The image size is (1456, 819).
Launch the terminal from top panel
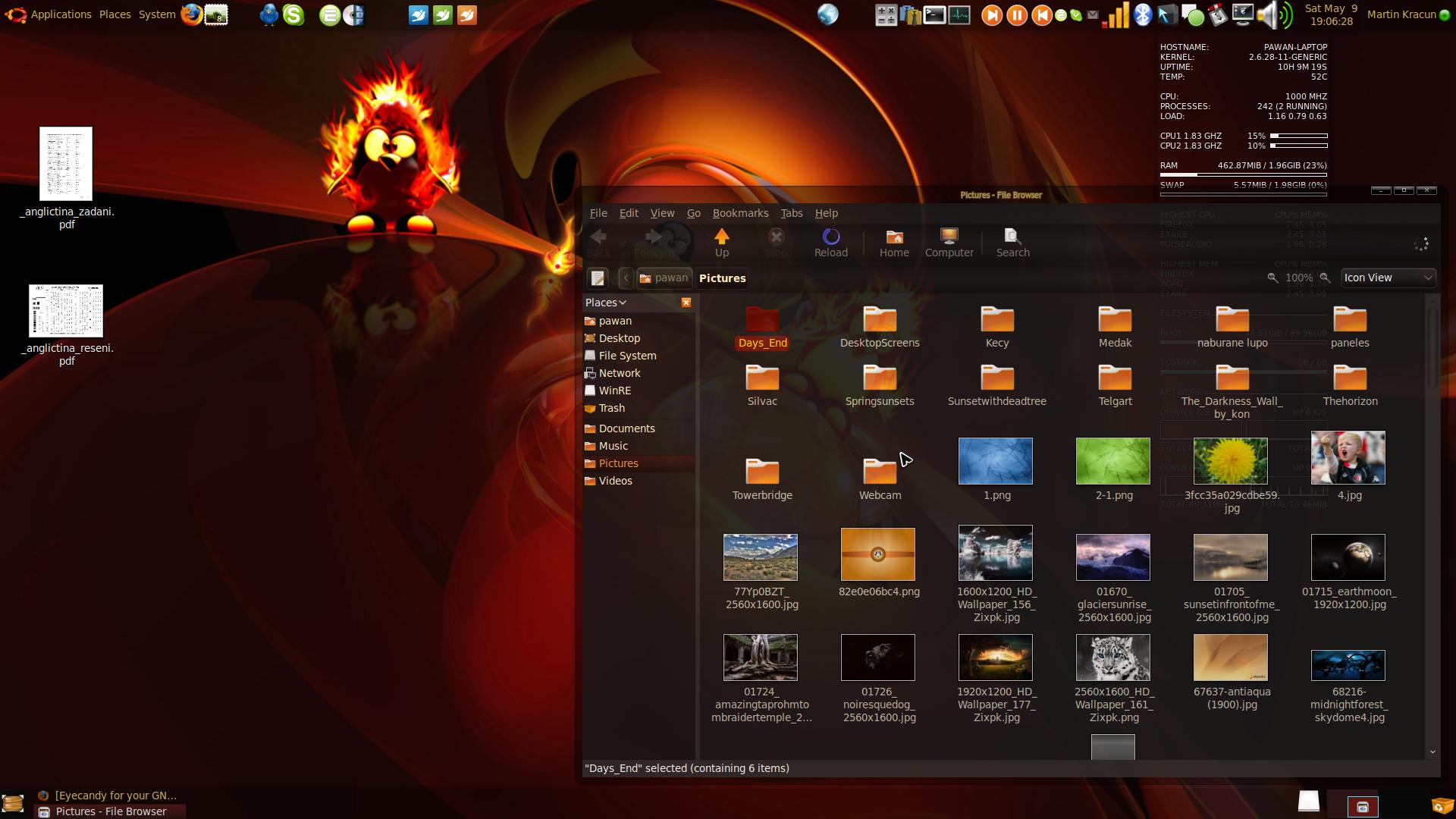coord(934,14)
